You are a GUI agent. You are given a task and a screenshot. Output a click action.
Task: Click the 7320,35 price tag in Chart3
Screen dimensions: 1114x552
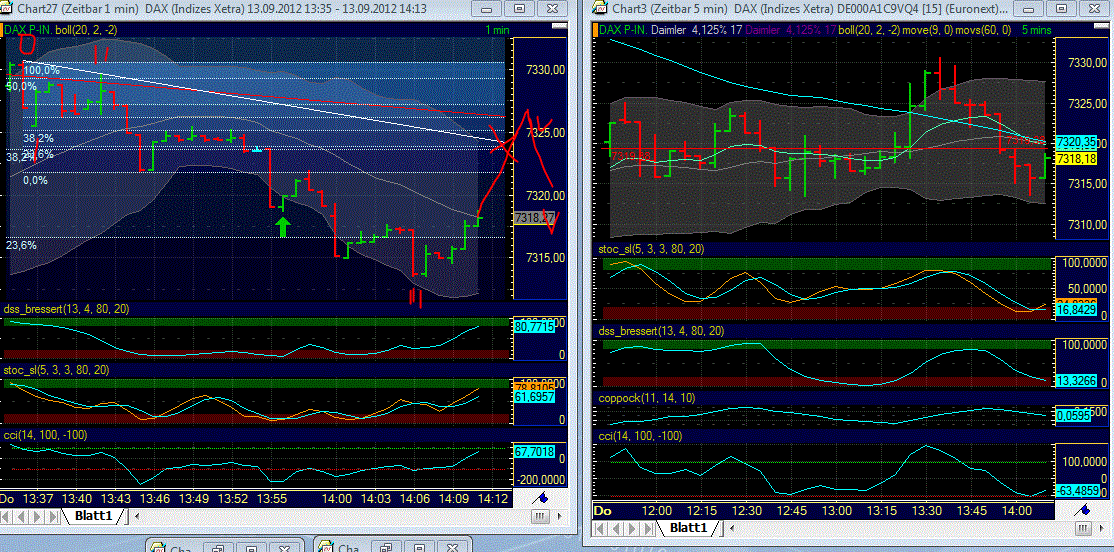point(1078,141)
